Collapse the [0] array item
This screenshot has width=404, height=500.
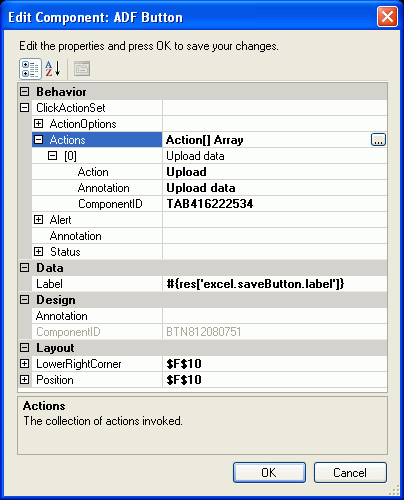coord(52,156)
